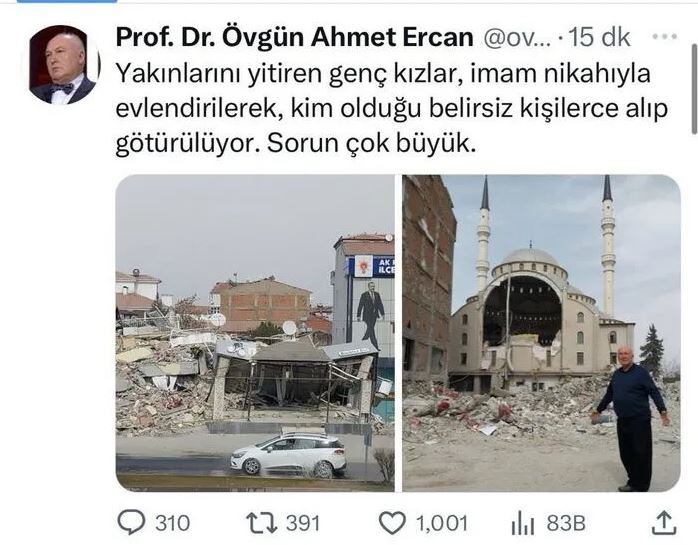
Task: Click the 15 dk timestamp
Action: click(600, 37)
